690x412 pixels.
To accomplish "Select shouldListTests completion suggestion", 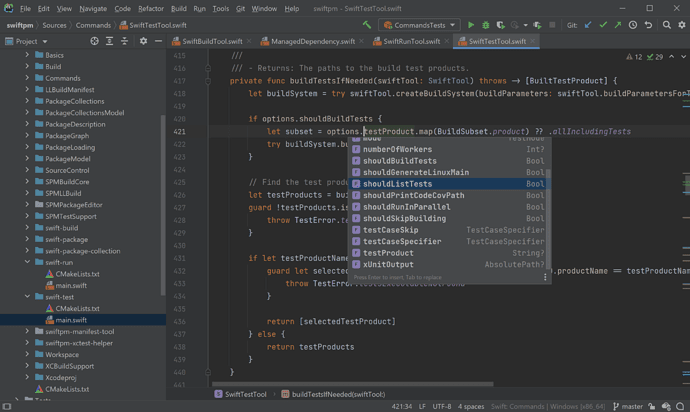I will [x=397, y=184].
